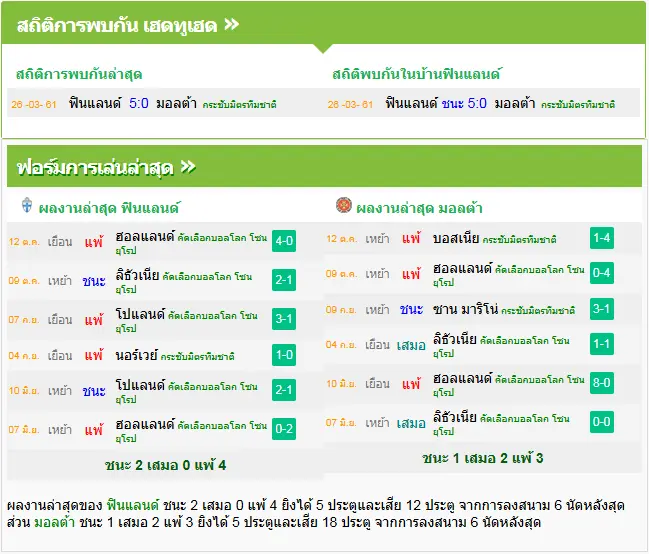Click มอลต้า green link in the summary paragraph

(x=54, y=522)
